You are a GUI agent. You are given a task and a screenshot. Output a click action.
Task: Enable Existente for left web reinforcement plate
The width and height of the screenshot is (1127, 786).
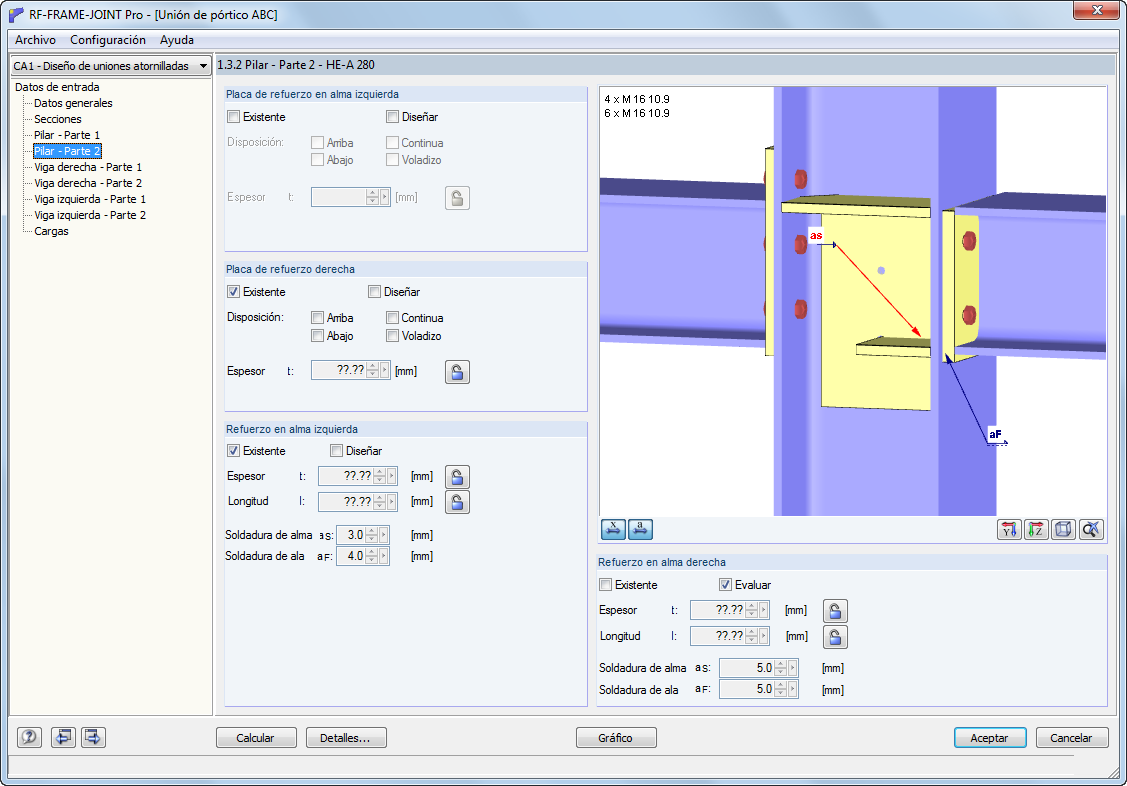(x=234, y=116)
